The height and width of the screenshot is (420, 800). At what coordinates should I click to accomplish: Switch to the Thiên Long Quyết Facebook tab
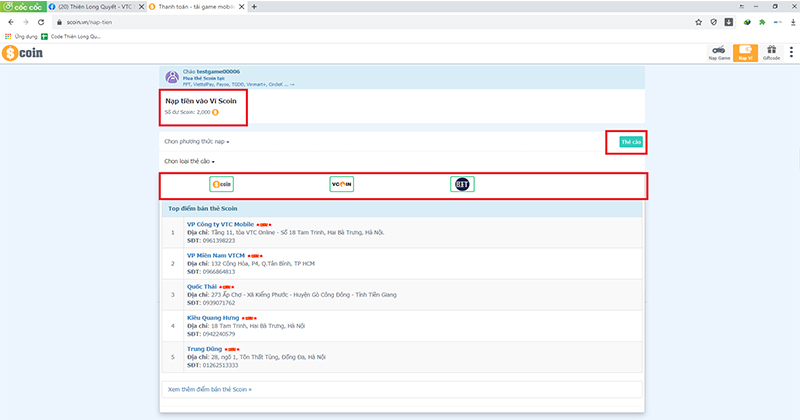pyautogui.click(x=95, y=7)
